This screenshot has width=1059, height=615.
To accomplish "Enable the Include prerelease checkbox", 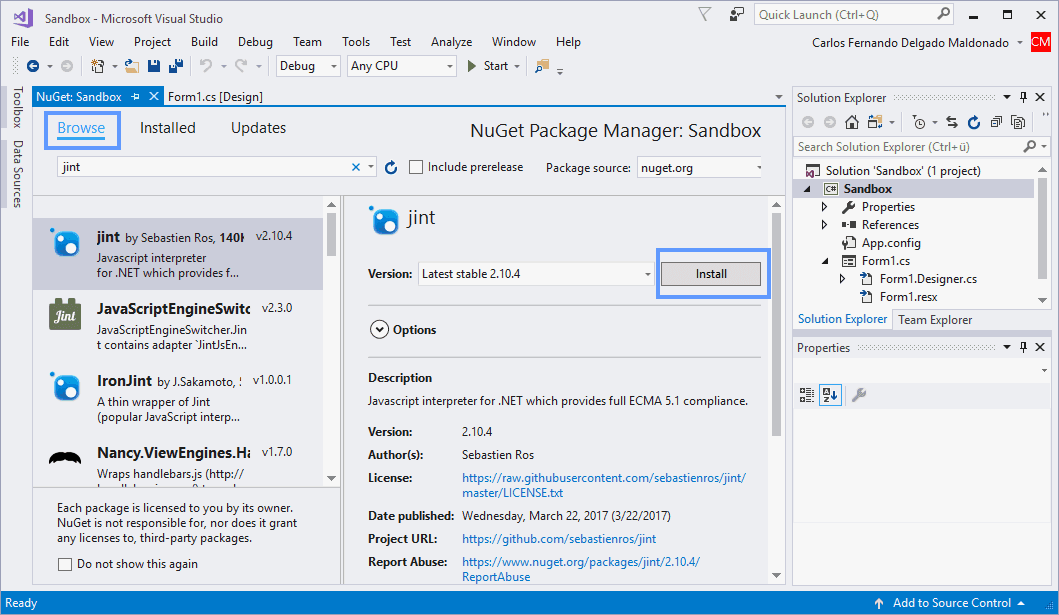I will [x=416, y=168].
